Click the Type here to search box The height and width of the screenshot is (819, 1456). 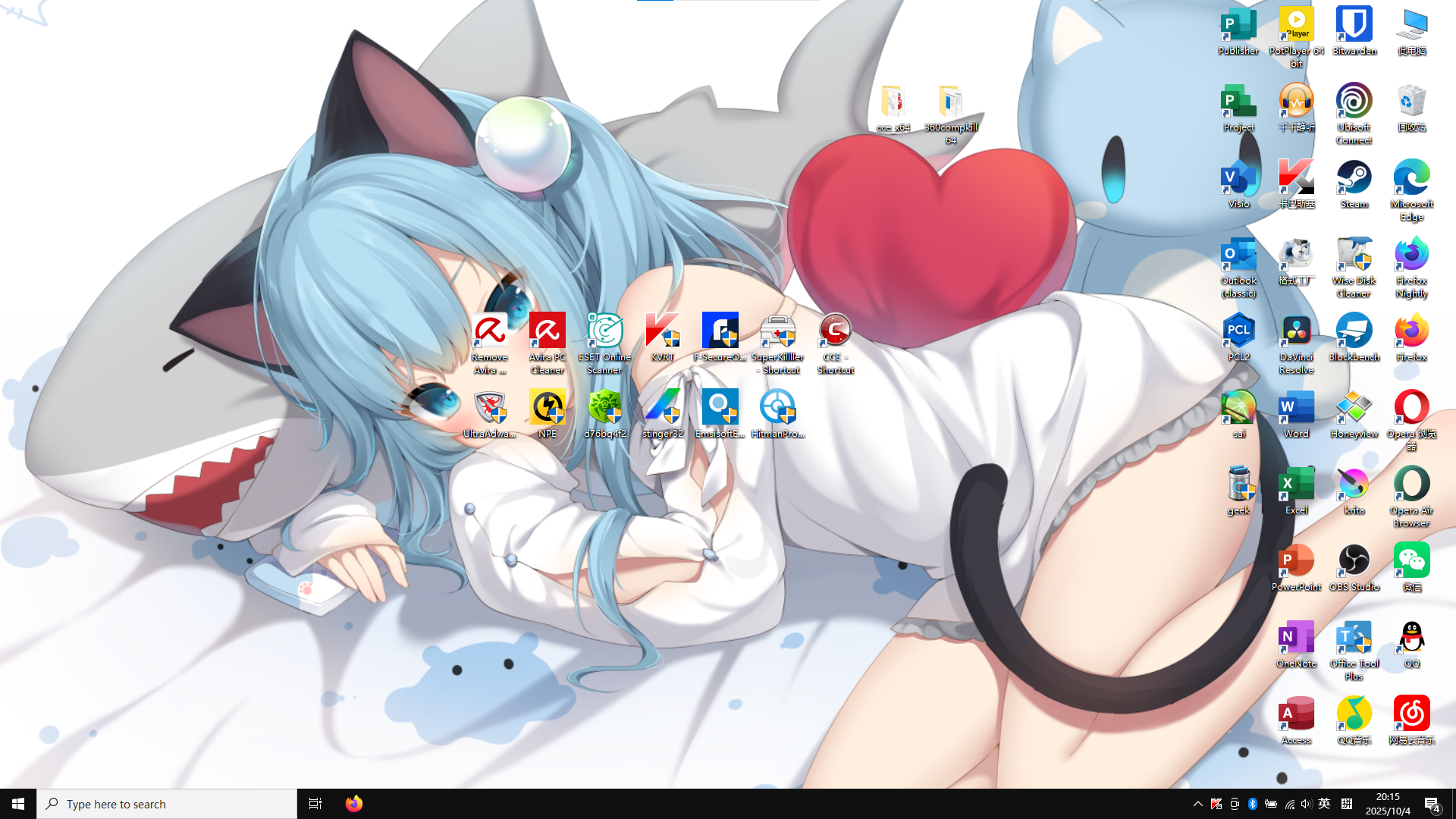[167, 804]
